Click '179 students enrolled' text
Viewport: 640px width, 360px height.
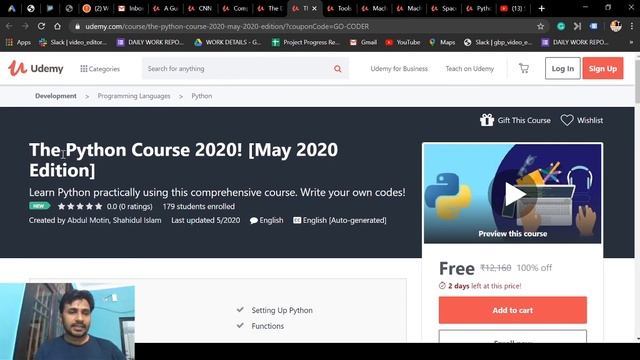coord(199,207)
